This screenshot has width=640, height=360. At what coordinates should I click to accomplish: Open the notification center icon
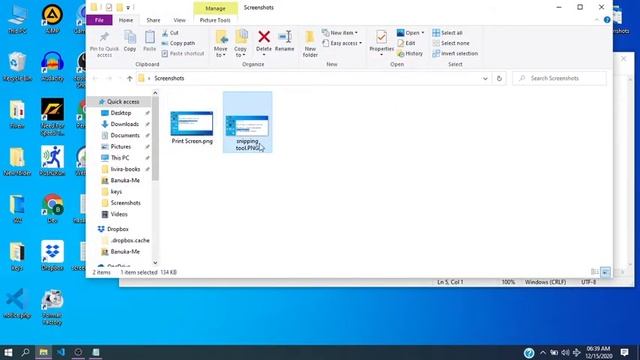tap(624, 352)
